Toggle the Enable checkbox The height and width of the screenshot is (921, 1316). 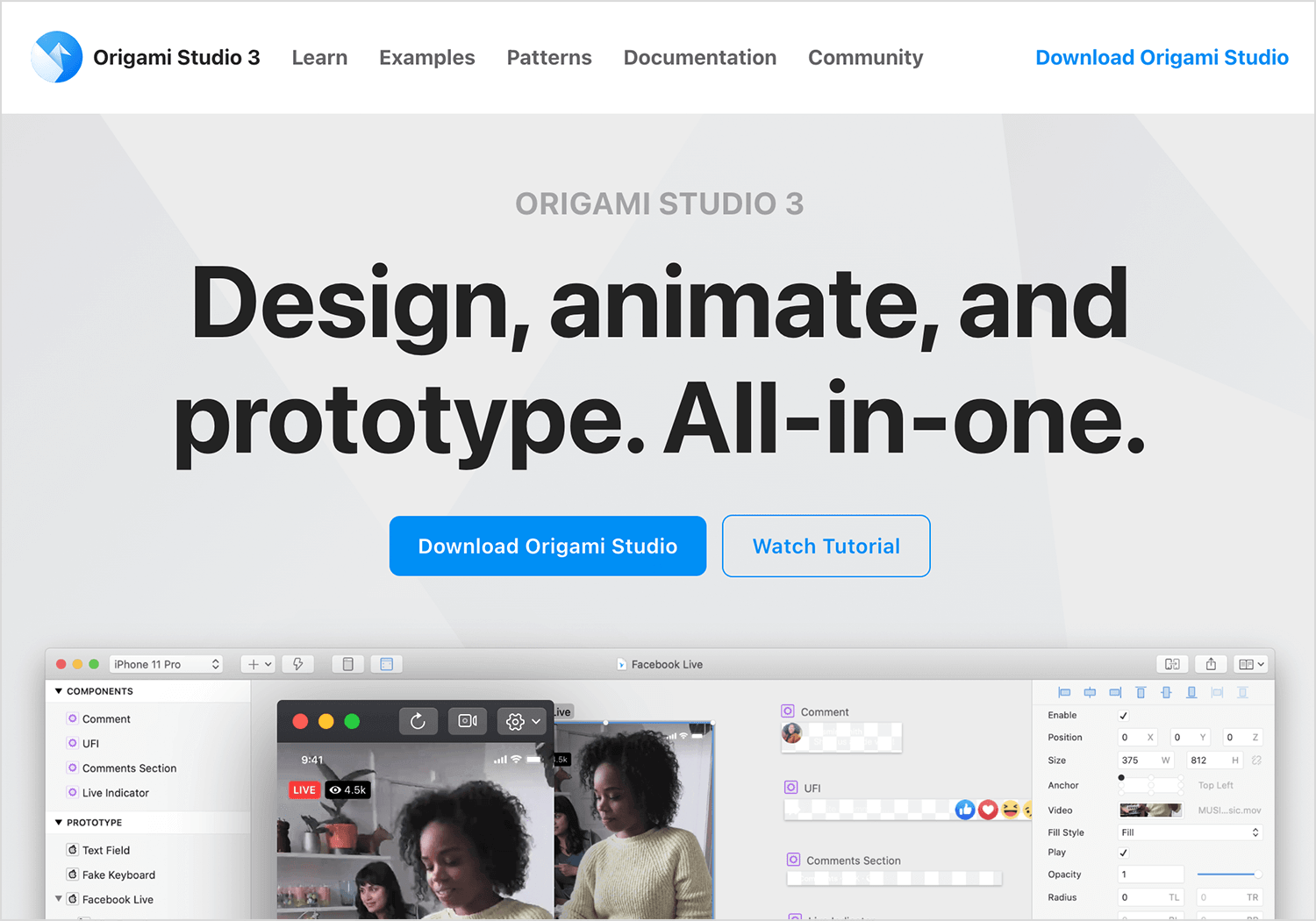(1123, 716)
